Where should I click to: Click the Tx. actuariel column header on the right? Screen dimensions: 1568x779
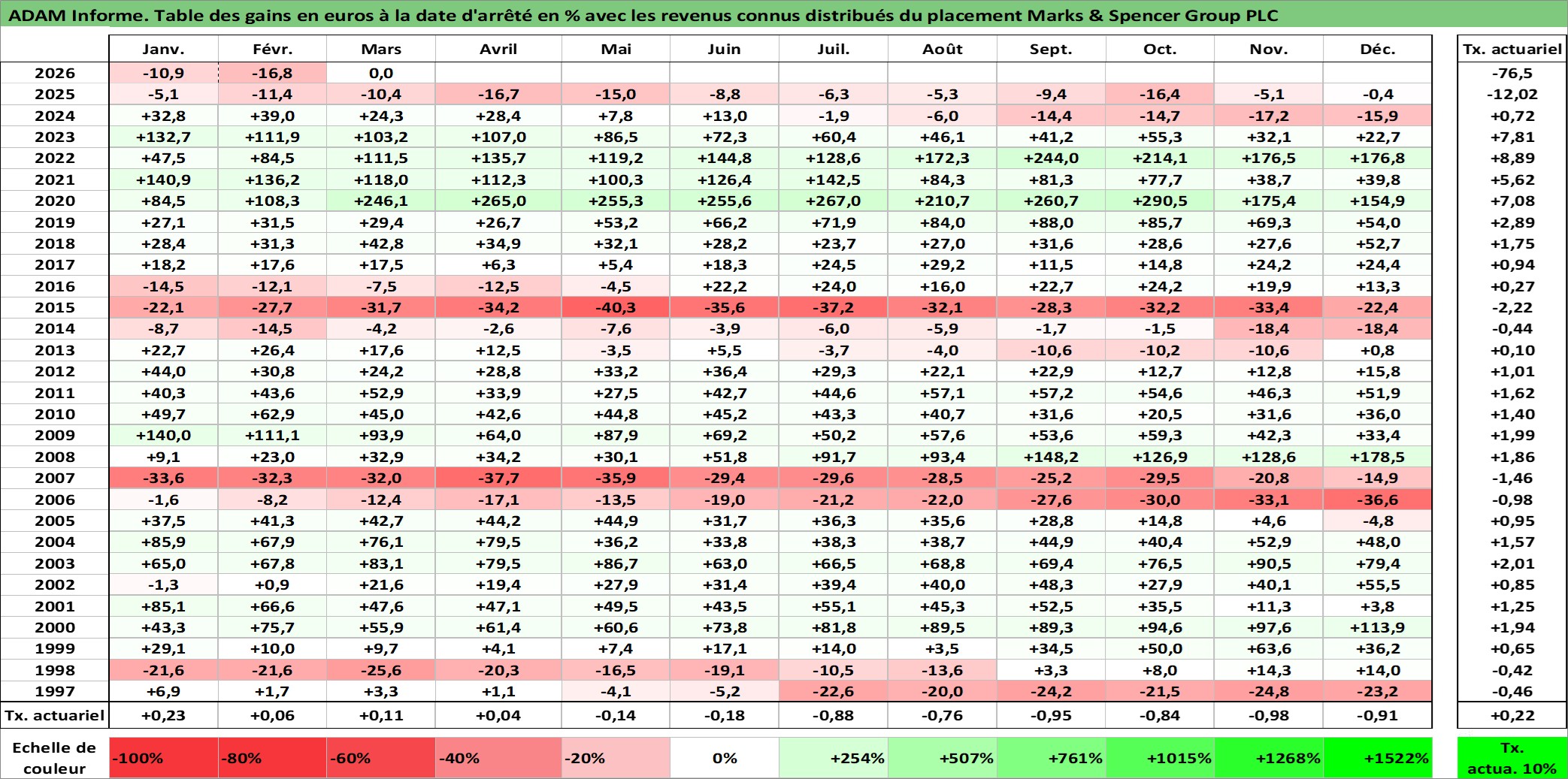click(1512, 49)
